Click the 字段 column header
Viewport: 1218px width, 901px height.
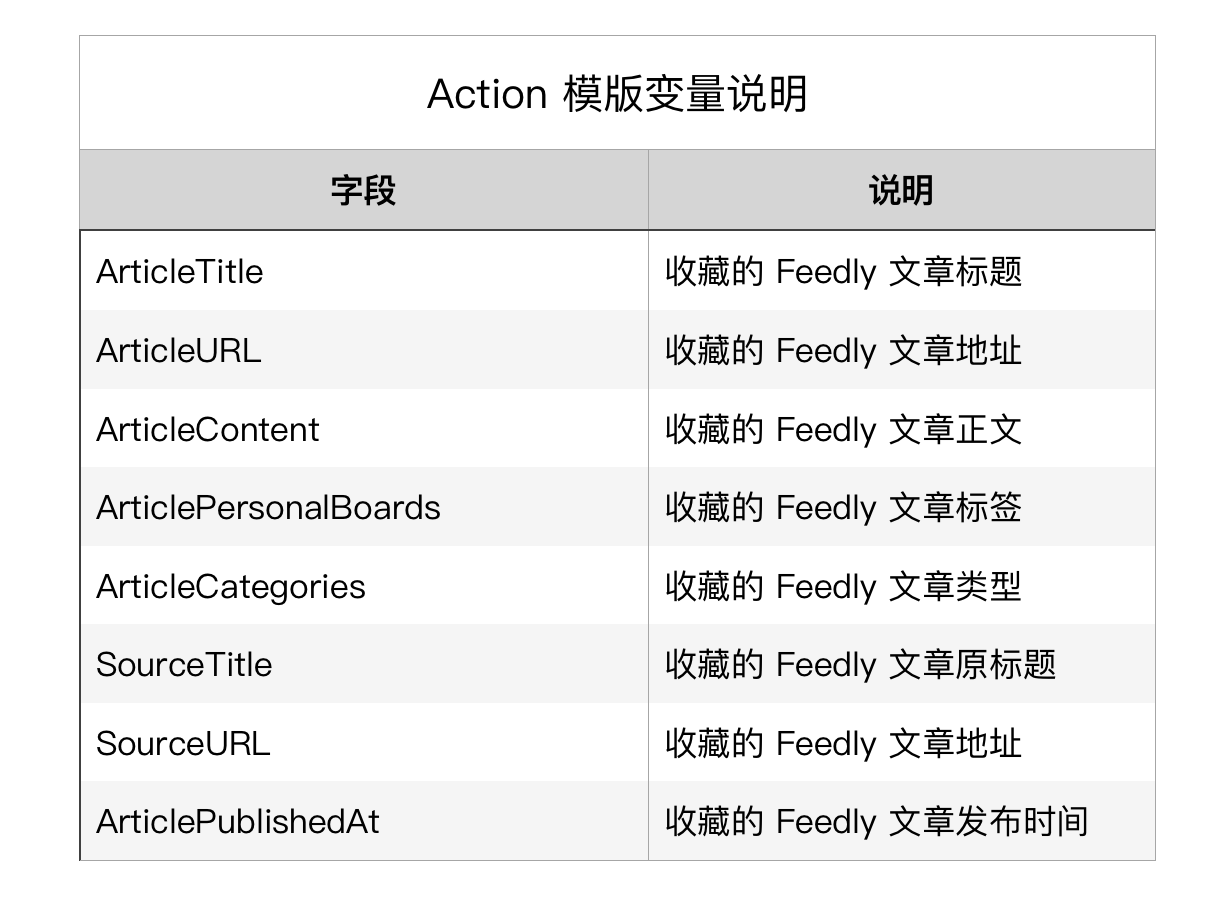363,190
